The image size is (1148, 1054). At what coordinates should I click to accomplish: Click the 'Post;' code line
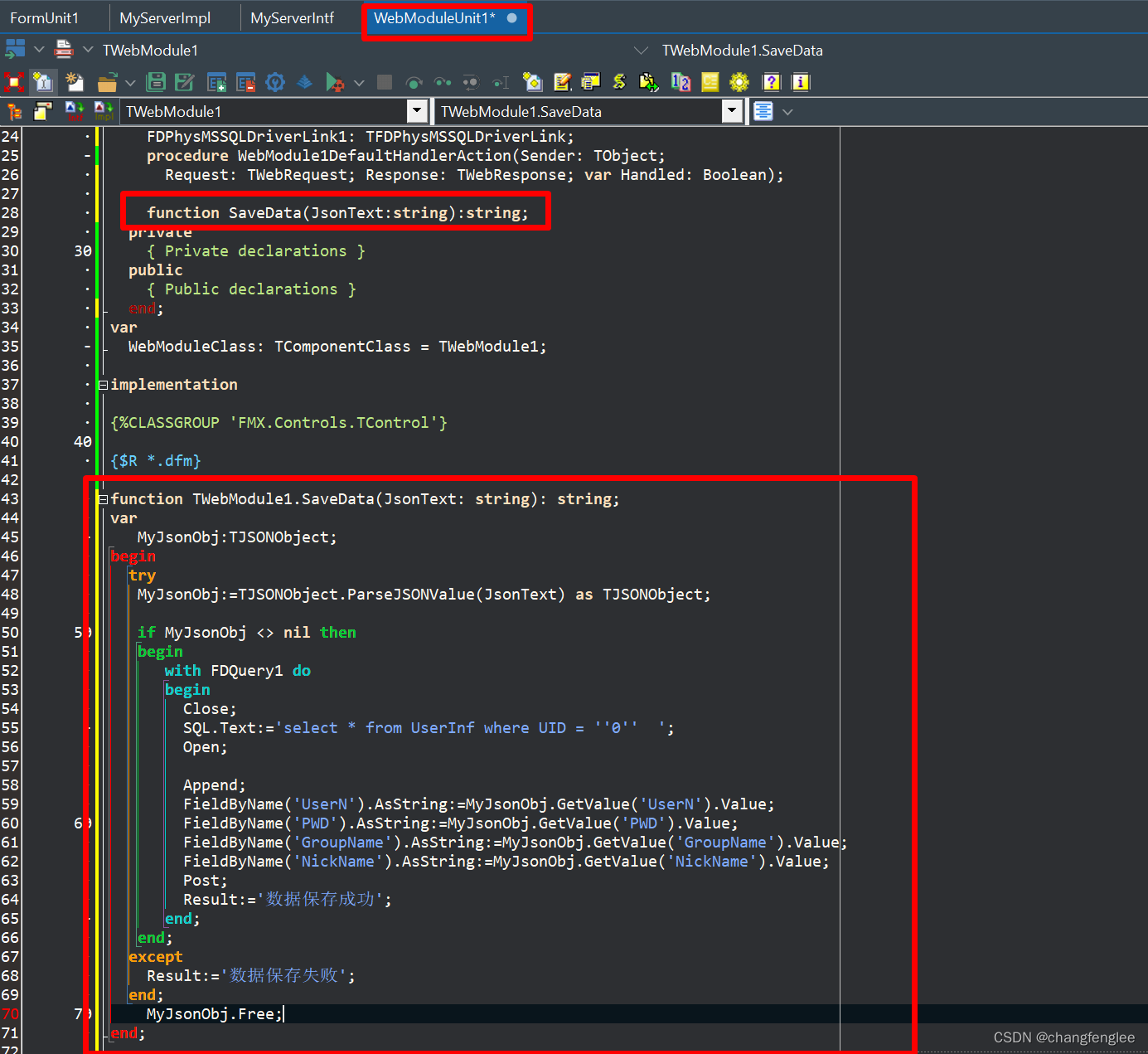coord(206,881)
